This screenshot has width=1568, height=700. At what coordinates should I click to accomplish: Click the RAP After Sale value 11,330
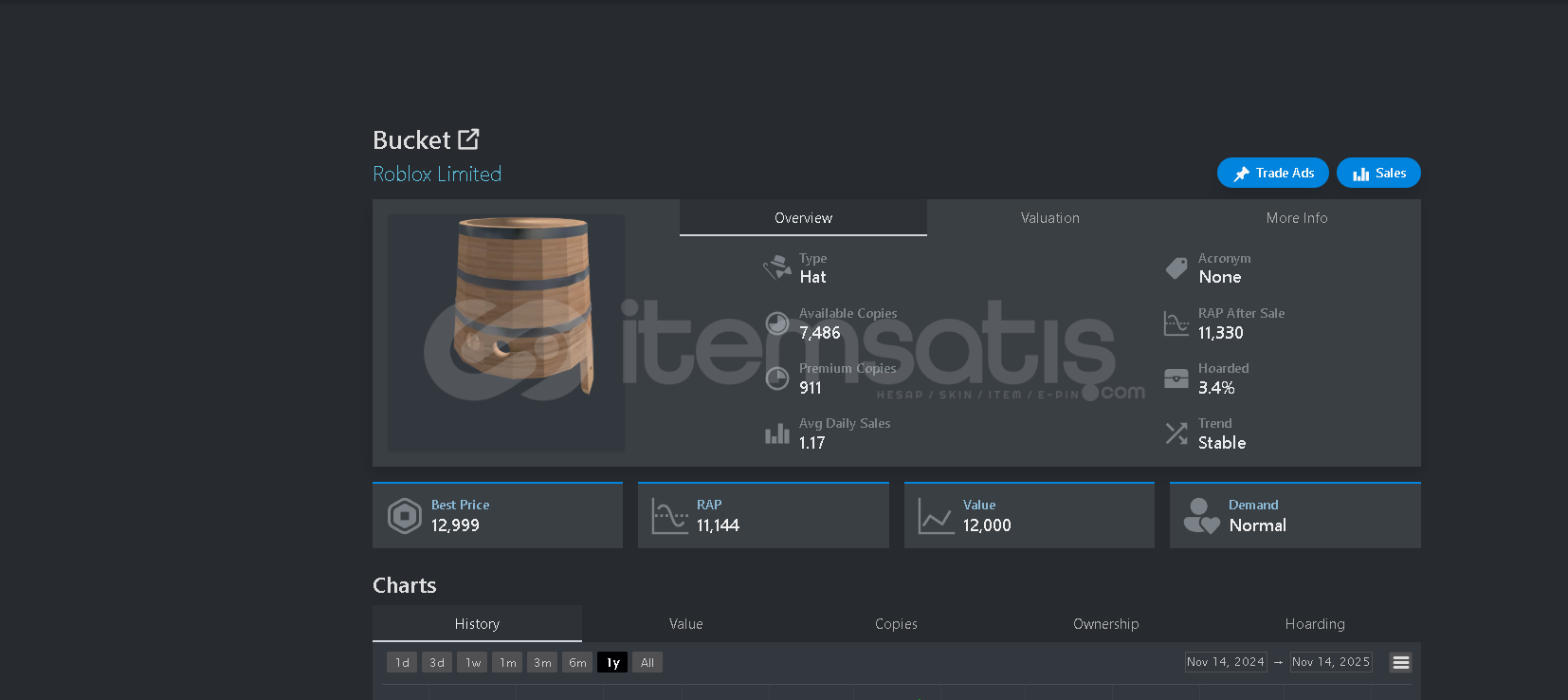pyautogui.click(x=1221, y=333)
